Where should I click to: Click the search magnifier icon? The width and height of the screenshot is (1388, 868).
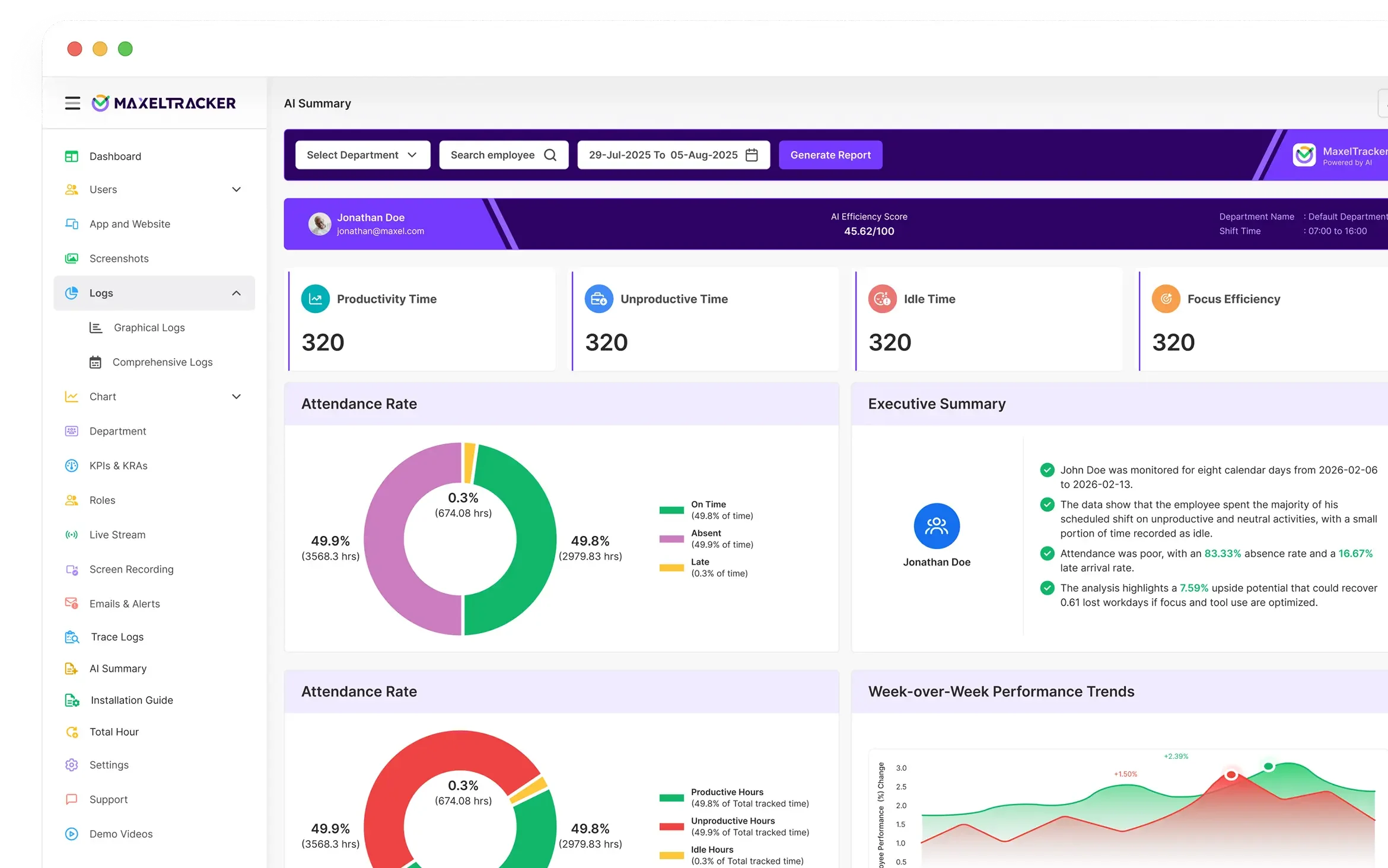point(550,155)
